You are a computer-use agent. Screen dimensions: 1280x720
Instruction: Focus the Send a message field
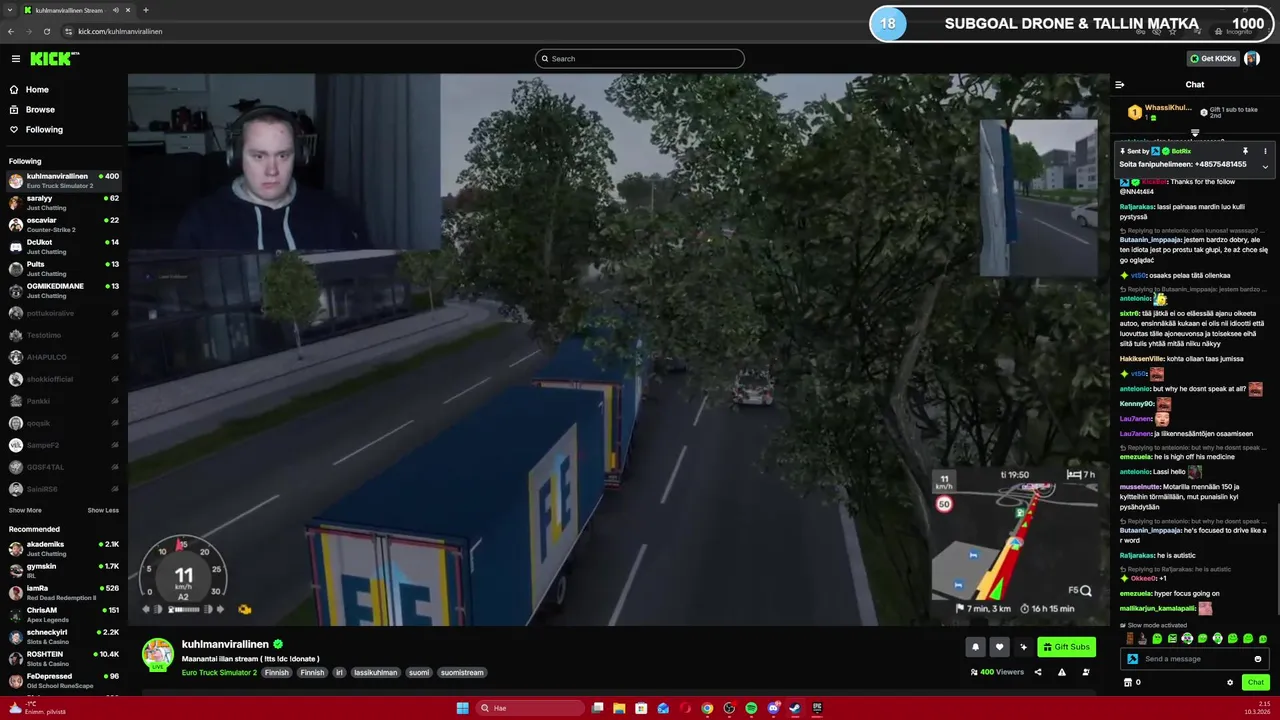point(1195,659)
